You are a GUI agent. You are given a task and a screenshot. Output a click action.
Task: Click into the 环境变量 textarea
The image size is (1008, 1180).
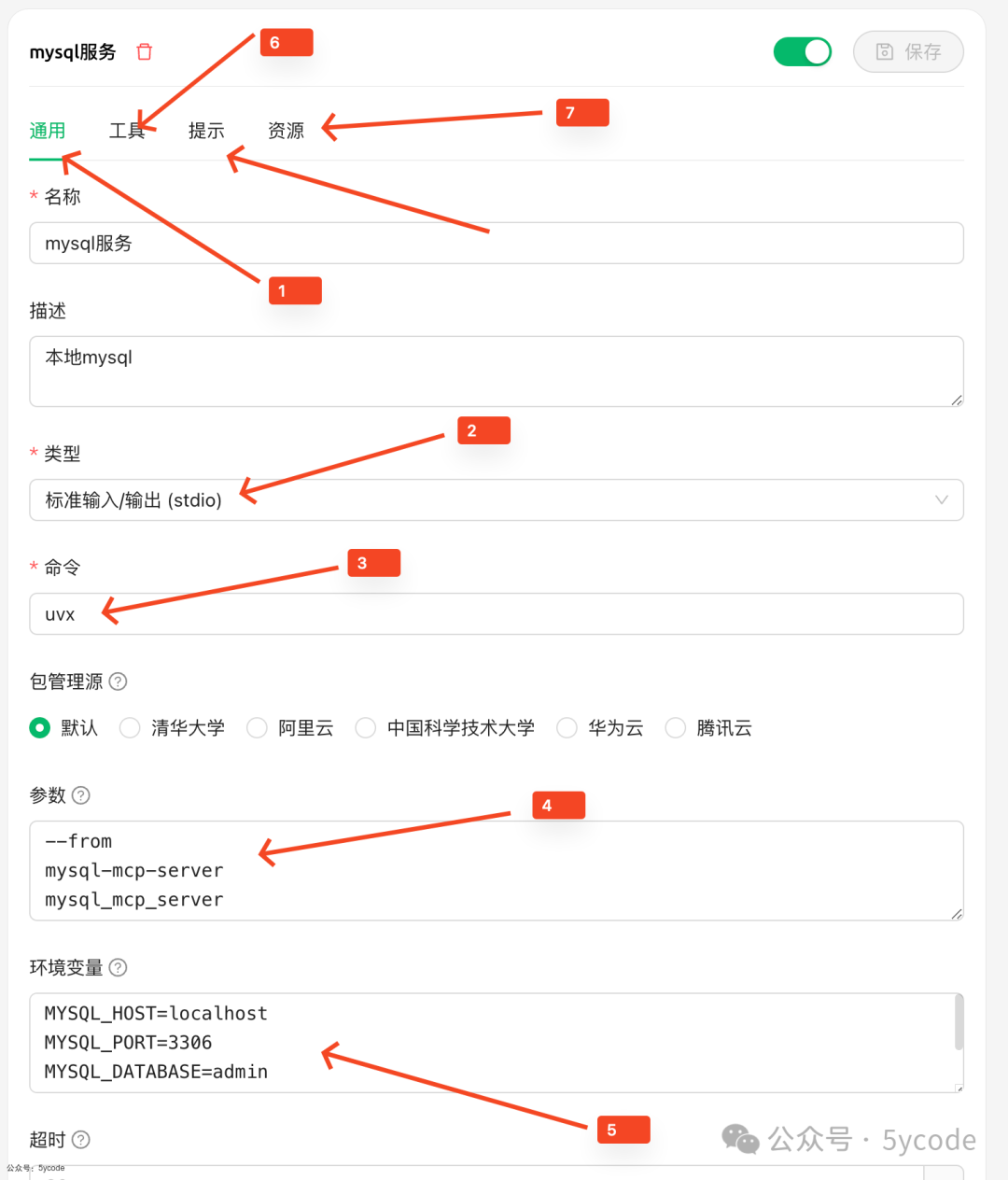coord(497,1043)
